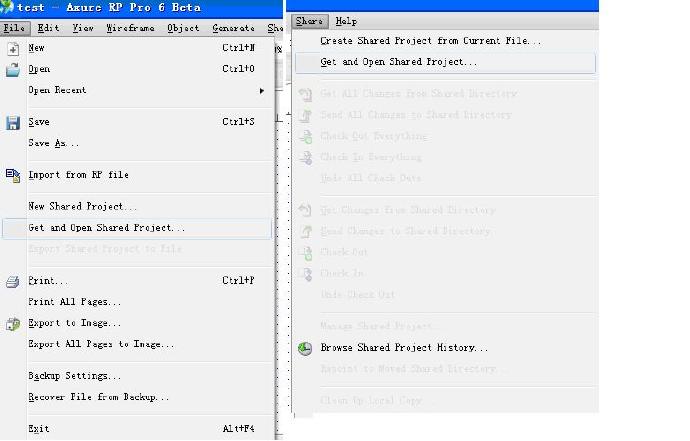Viewport: 690px width, 441px height.
Task: Click the Check Out Everything icon
Action: click(x=306, y=136)
